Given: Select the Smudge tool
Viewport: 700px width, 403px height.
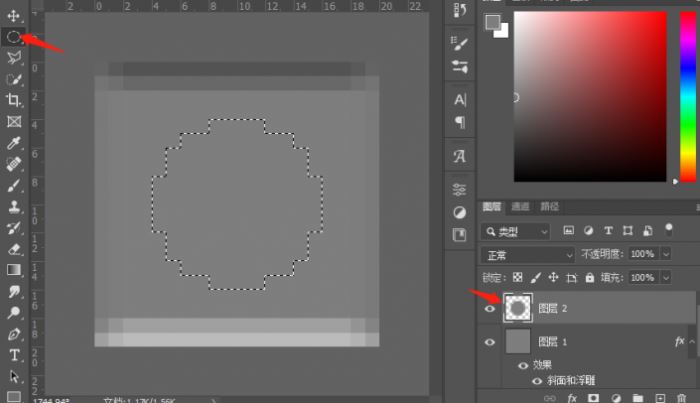Looking at the screenshot, I should tap(14, 291).
